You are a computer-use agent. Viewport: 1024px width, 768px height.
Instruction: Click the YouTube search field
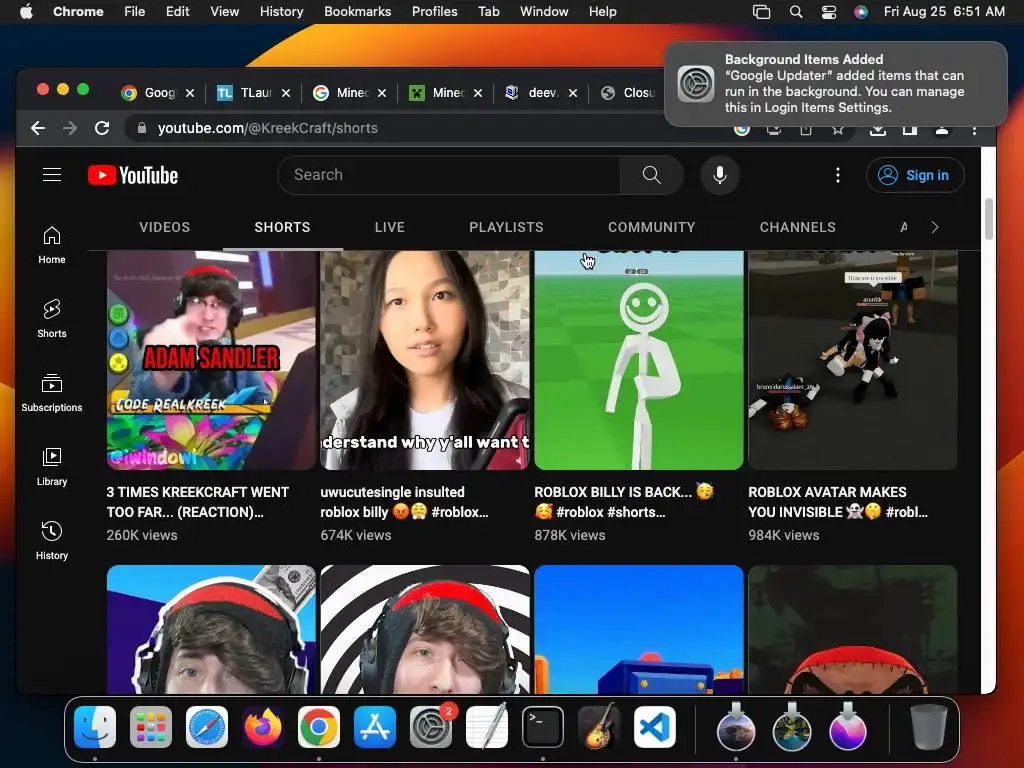click(x=449, y=175)
